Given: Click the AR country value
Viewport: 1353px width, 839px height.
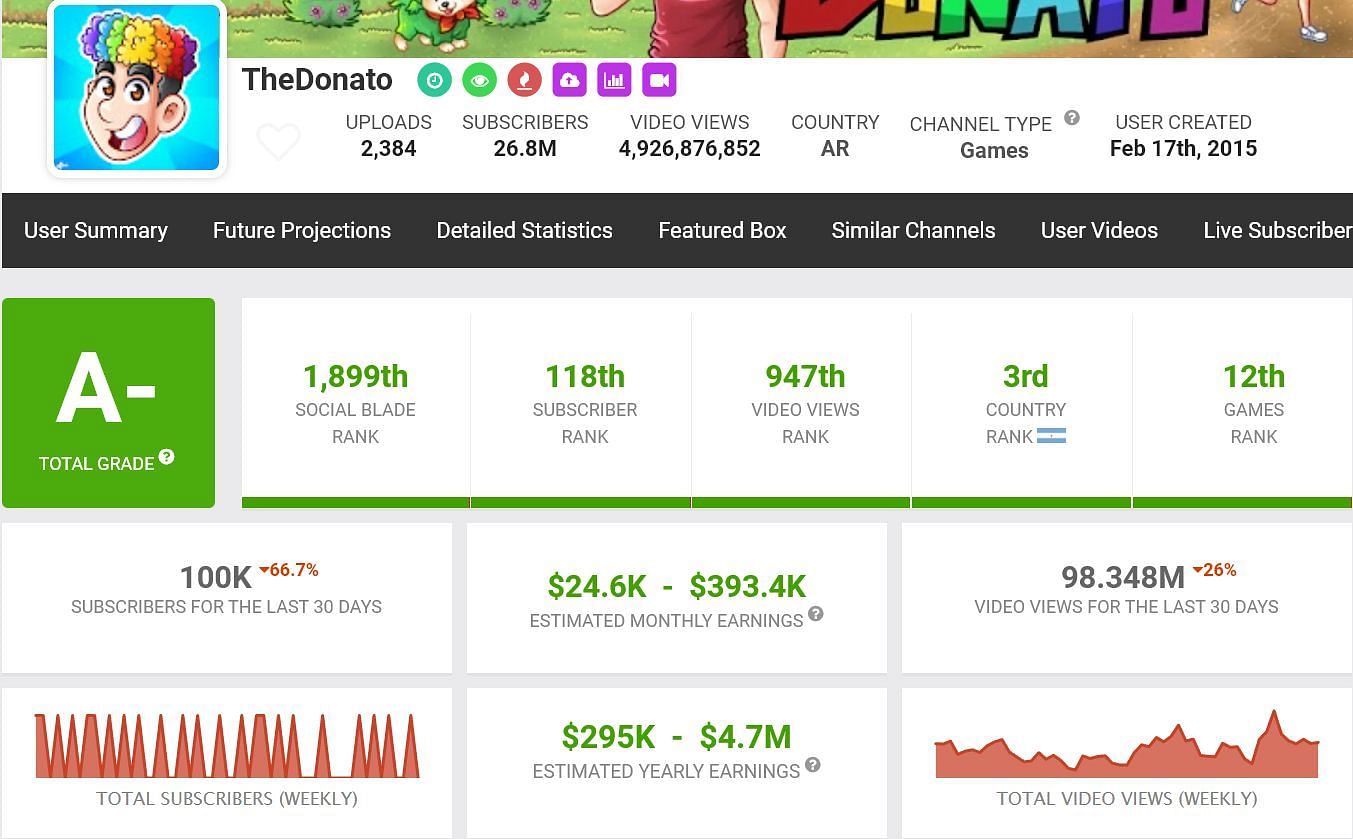Looking at the screenshot, I should 835,149.
